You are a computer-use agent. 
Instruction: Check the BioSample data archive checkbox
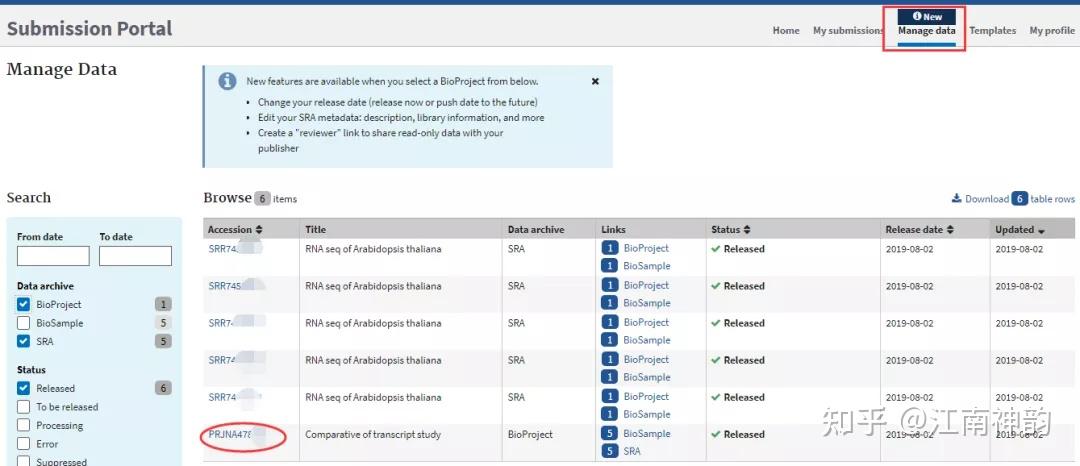(x=24, y=323)
